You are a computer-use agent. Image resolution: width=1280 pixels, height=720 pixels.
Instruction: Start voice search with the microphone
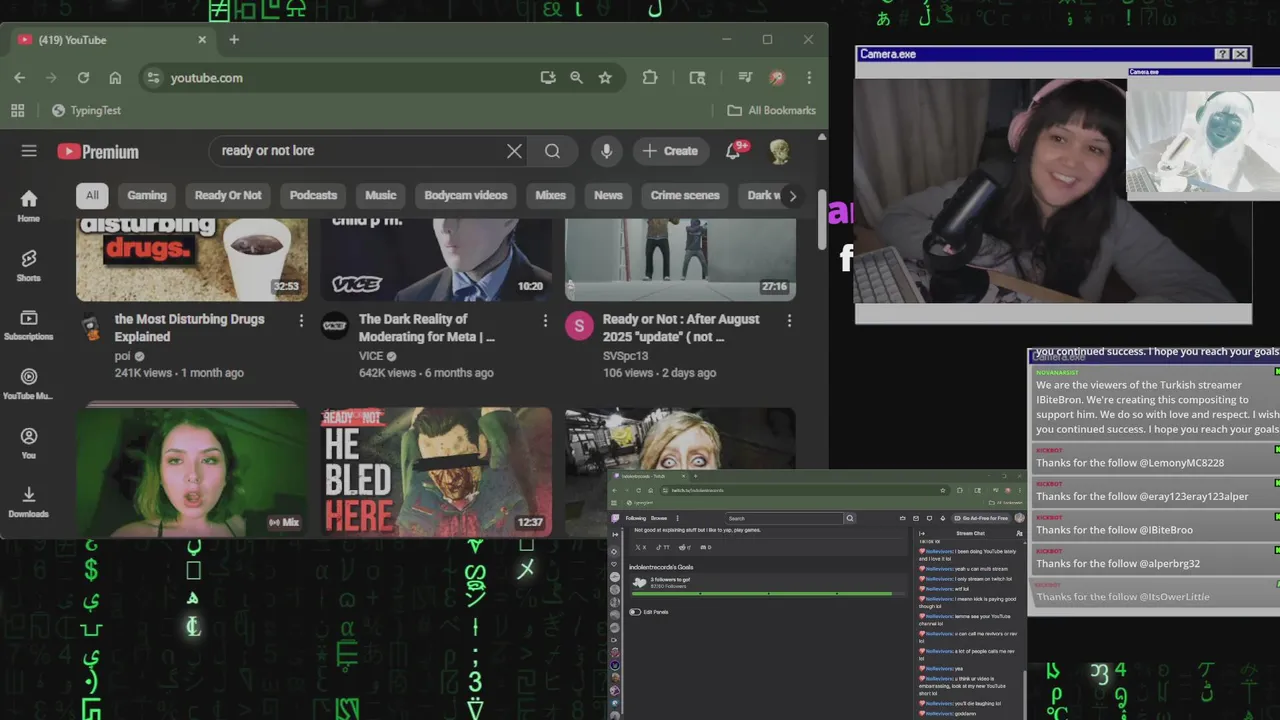[x=606, y=151]
